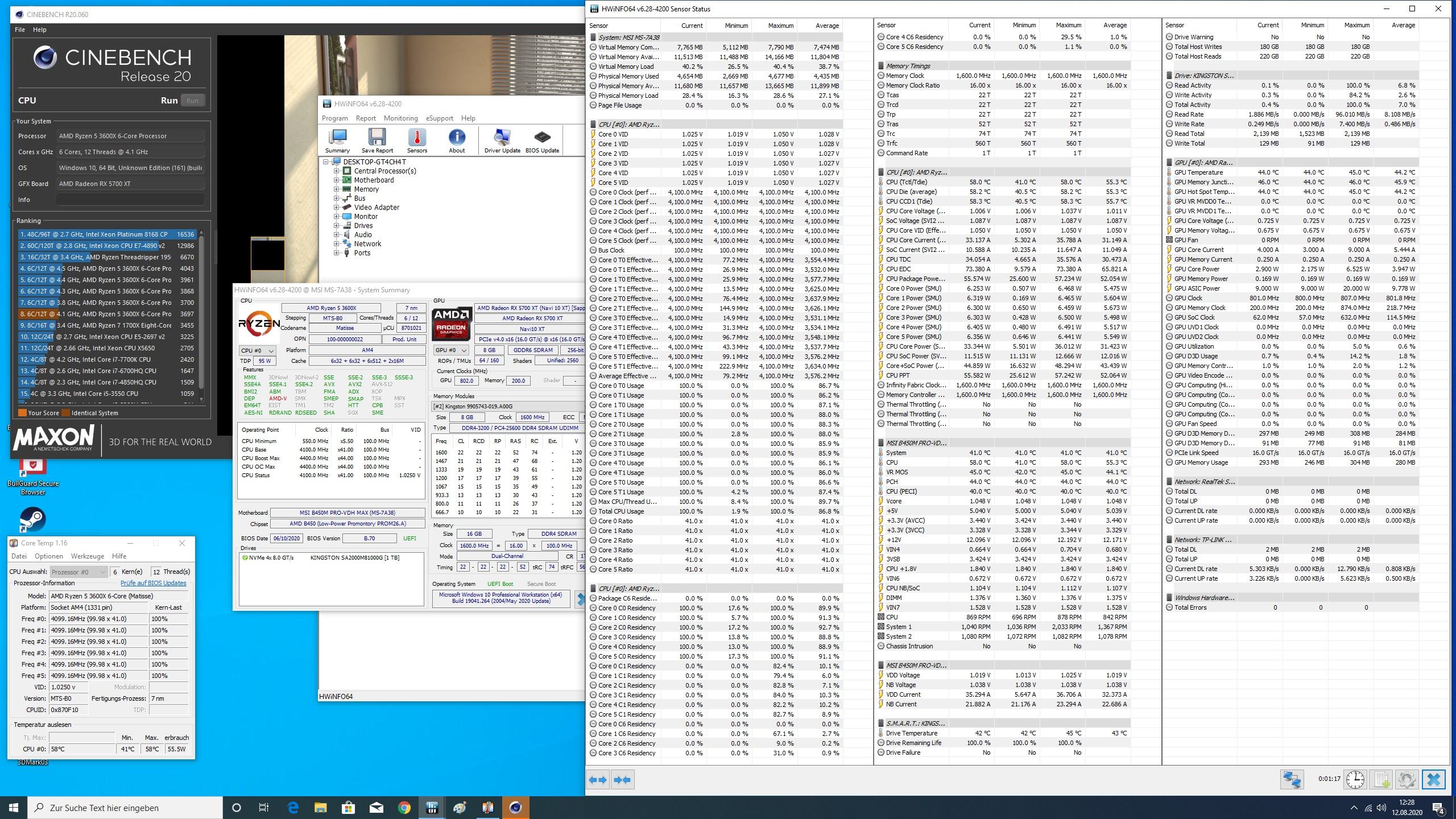Image resolution: width=1456 pixels, height=819 pixels.
Task: Open the eSupport menu in HWiNFO64
Action: pos(440,118)
